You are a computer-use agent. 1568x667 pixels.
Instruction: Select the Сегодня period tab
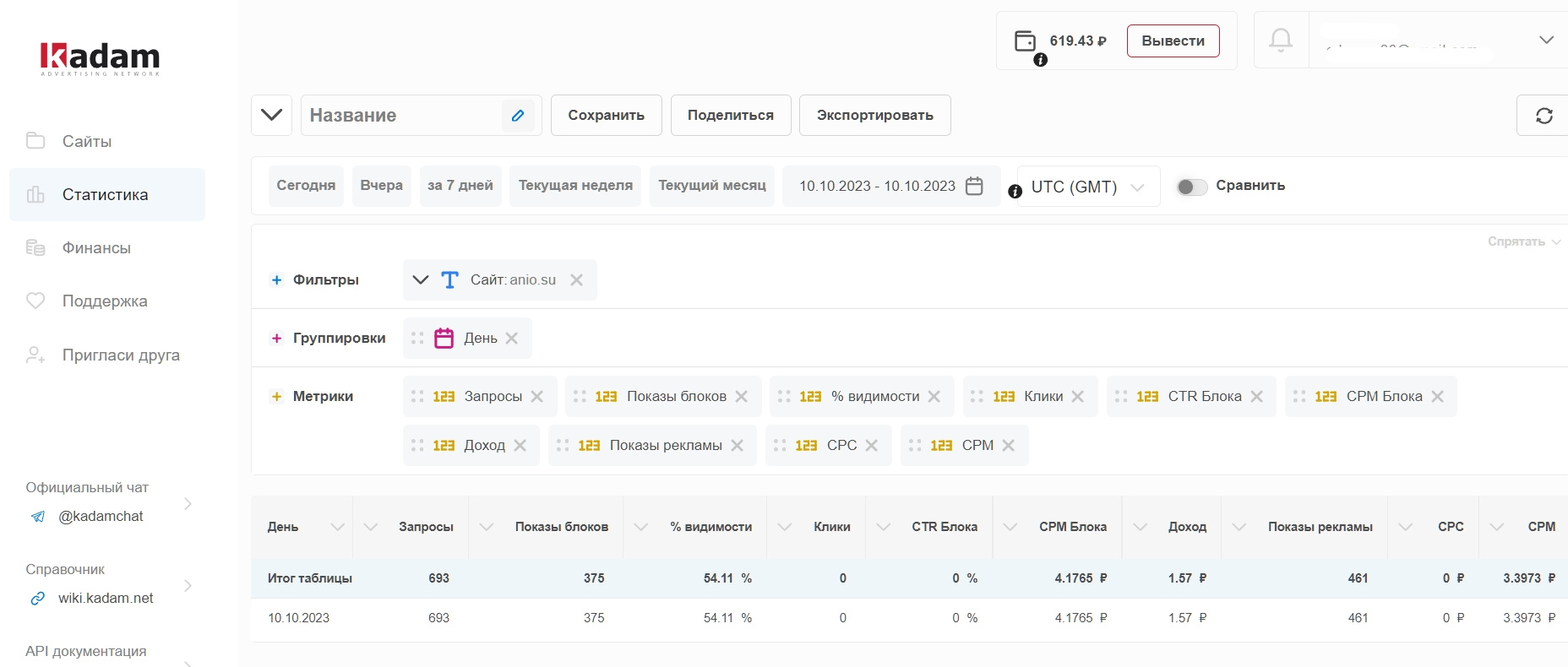click(x=306, y=186)
